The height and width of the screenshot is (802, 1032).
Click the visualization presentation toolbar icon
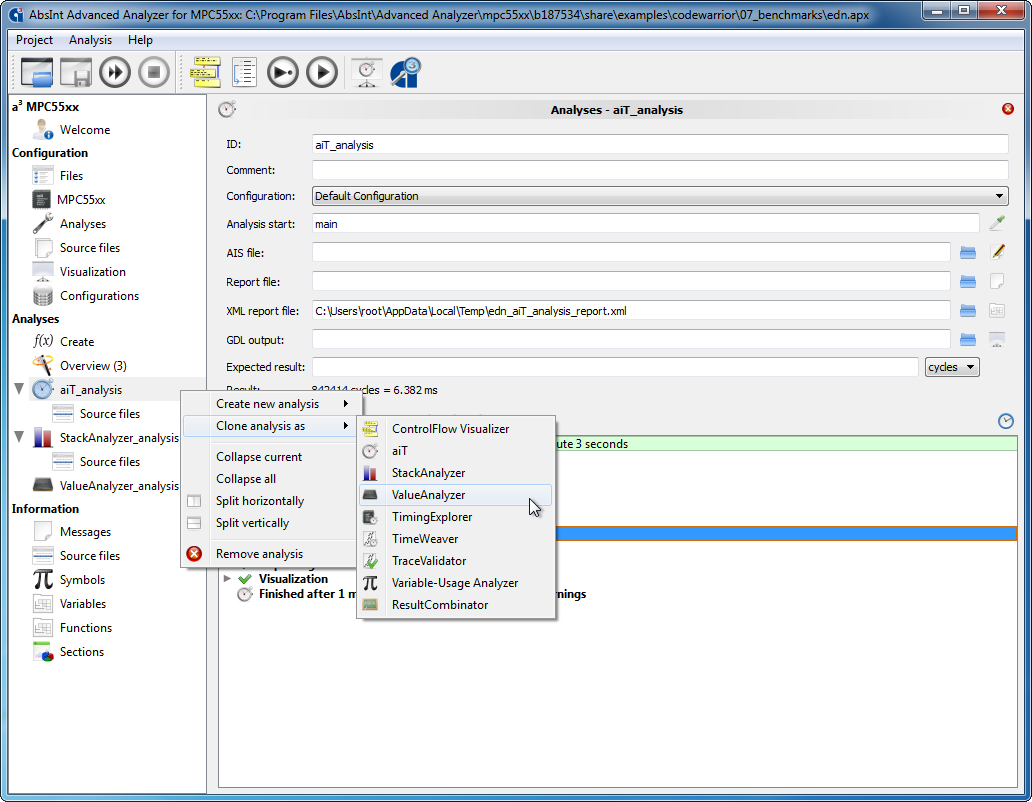(x=367, y=72)
